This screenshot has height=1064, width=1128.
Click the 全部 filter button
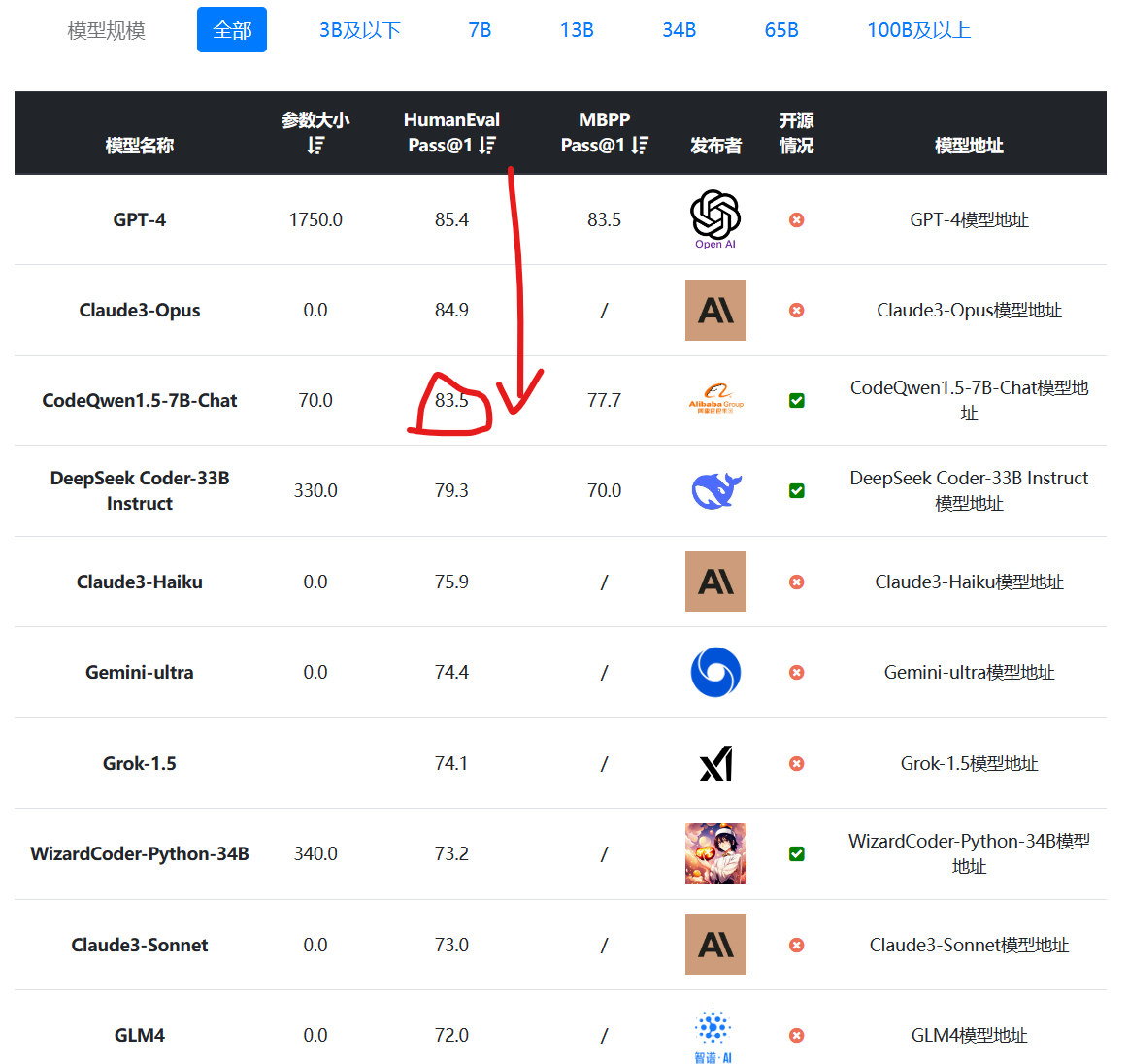pyautogui.click(x=232, y=29)
